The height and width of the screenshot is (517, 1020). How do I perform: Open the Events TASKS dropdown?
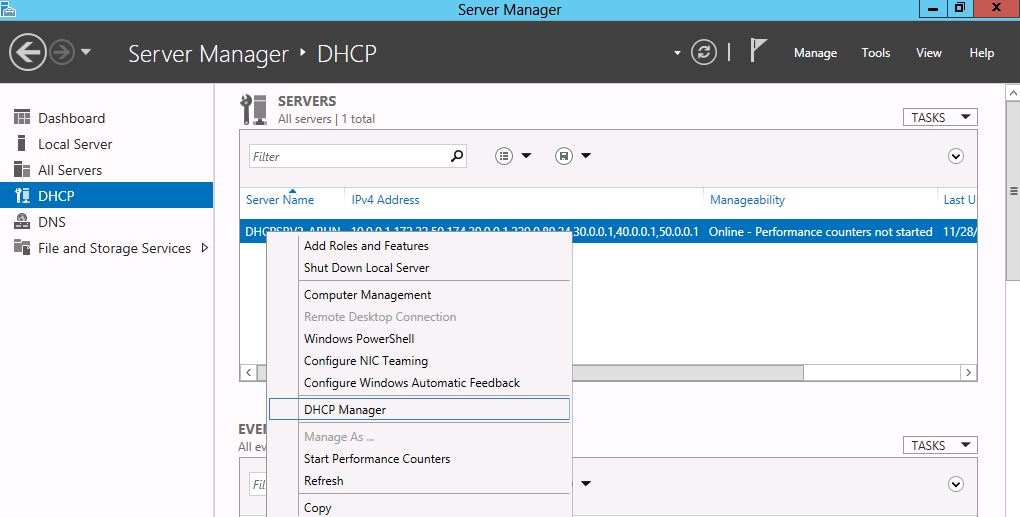940,445
